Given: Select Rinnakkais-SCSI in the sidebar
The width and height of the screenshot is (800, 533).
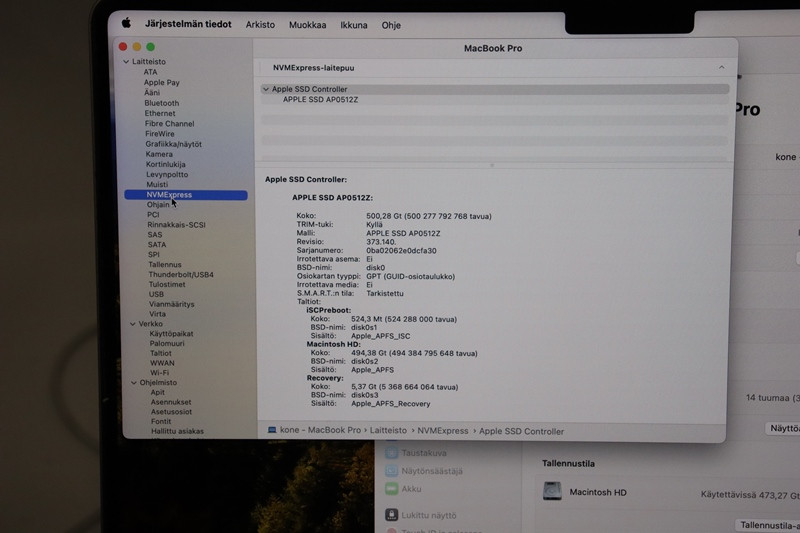Looking at the screenshot, I should pos(177,224).
